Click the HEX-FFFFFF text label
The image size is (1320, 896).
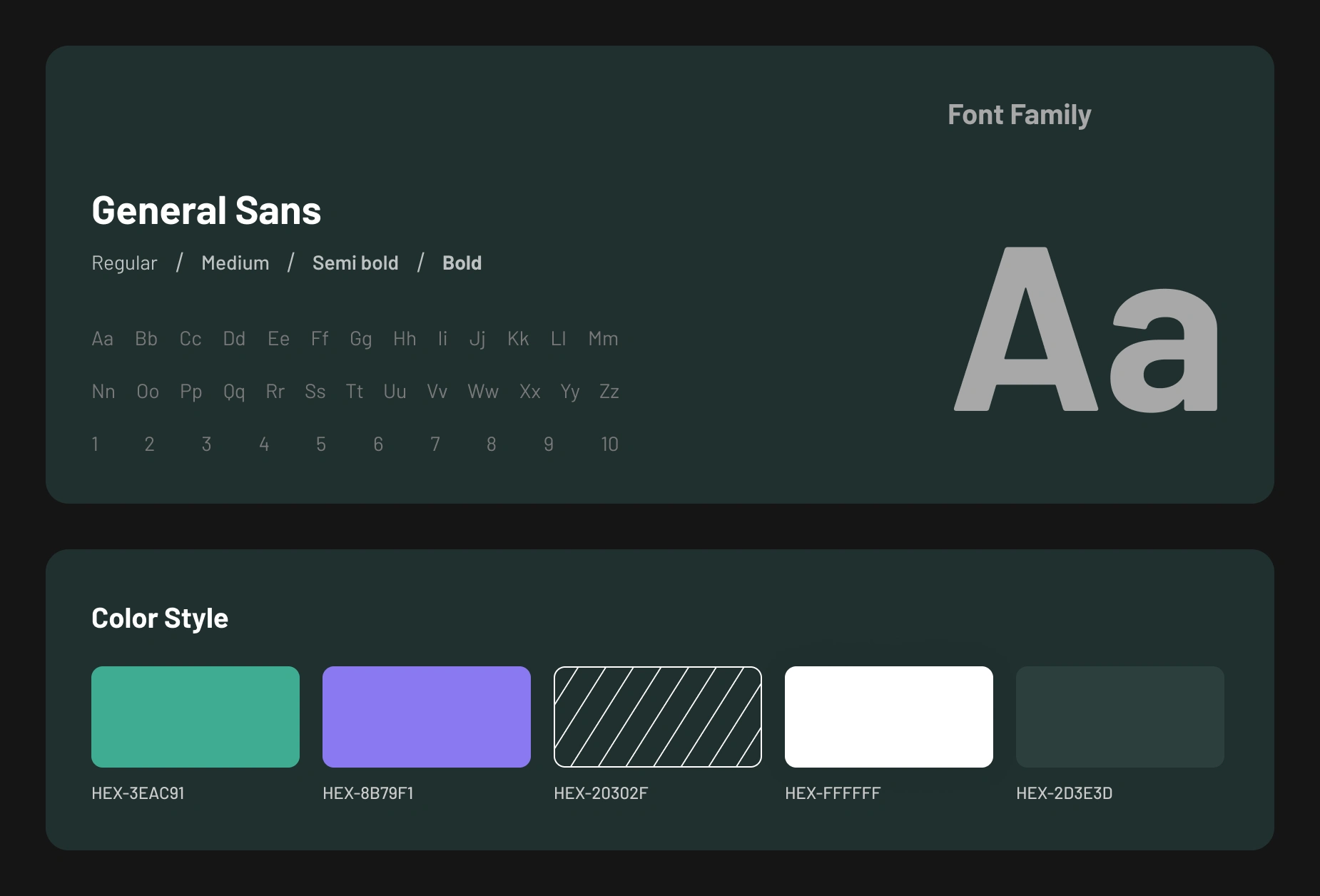click(x=833, y=793)
